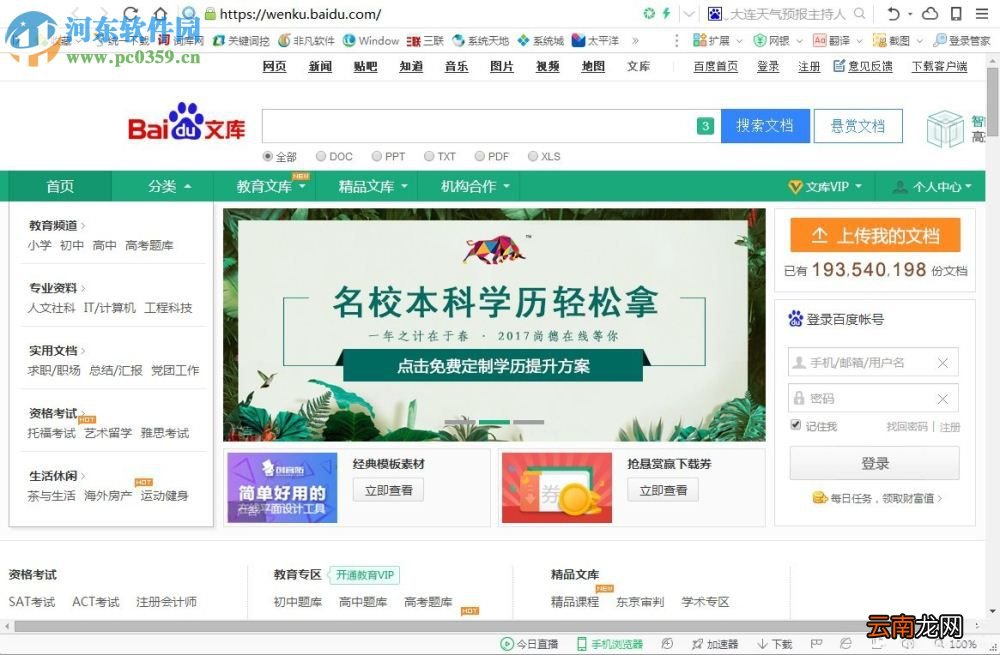Click the green refresh-circle icon in address bar
This screenshot has width=1000, height=655.
click(649, 13)
